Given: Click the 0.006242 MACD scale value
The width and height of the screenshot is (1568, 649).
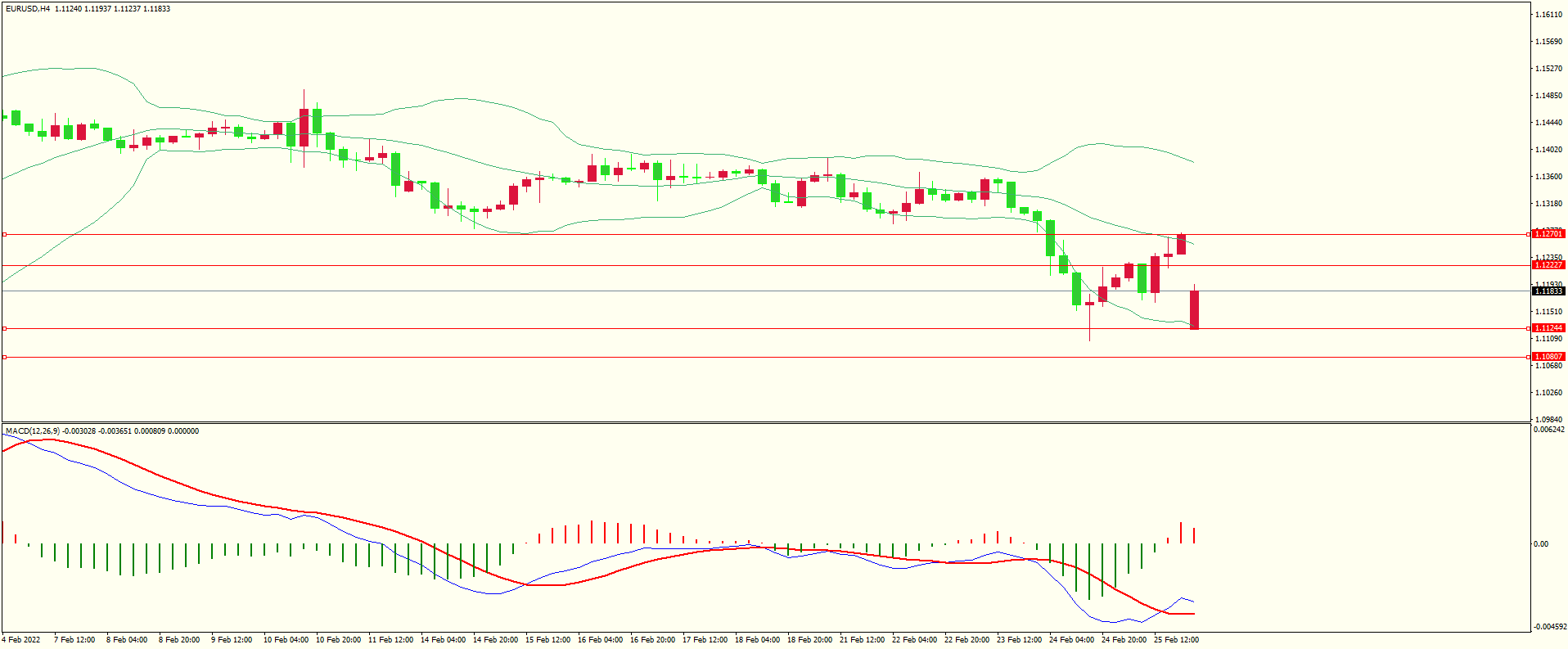Looking at the screenshot, I should click(x=1549, y=430).
